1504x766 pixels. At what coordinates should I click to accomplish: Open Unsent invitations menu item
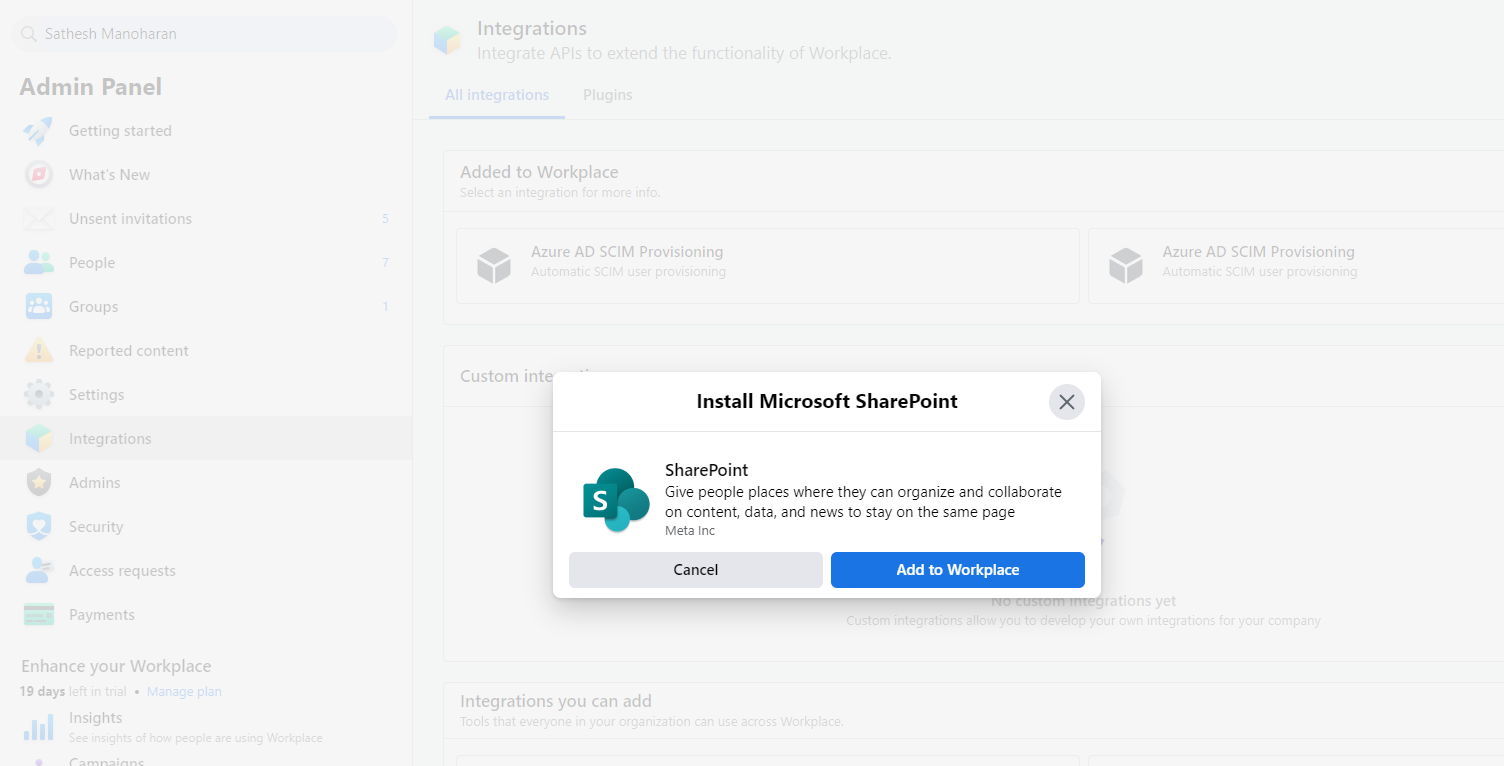[x=206, y=219]
